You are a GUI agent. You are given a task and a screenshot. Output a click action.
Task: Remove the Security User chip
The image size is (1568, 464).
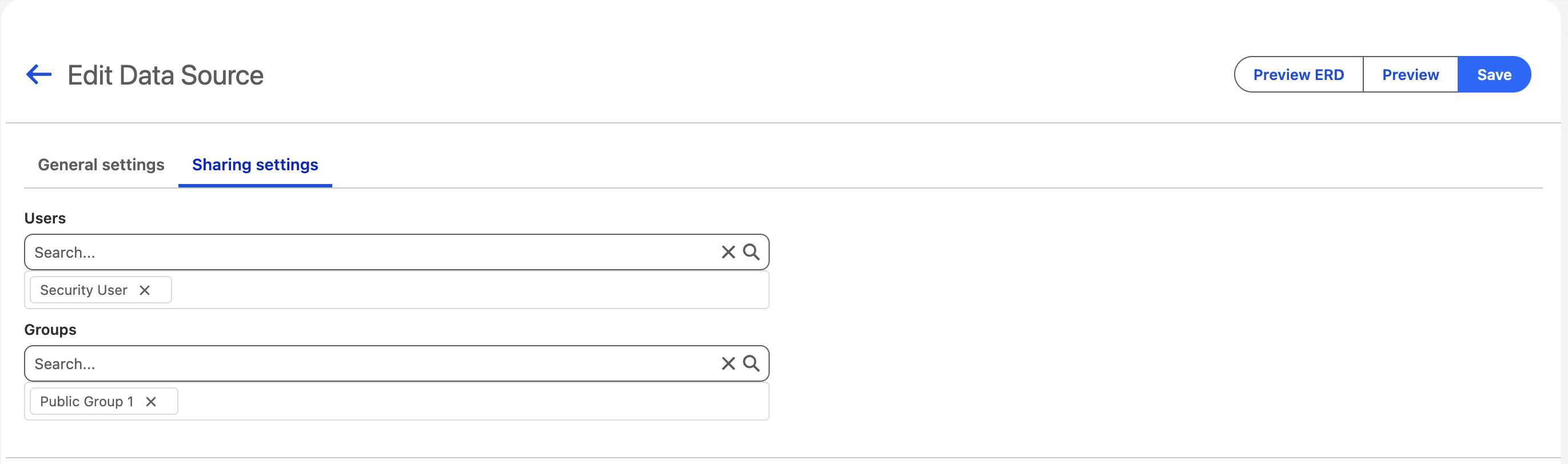[x=144, y=290]
